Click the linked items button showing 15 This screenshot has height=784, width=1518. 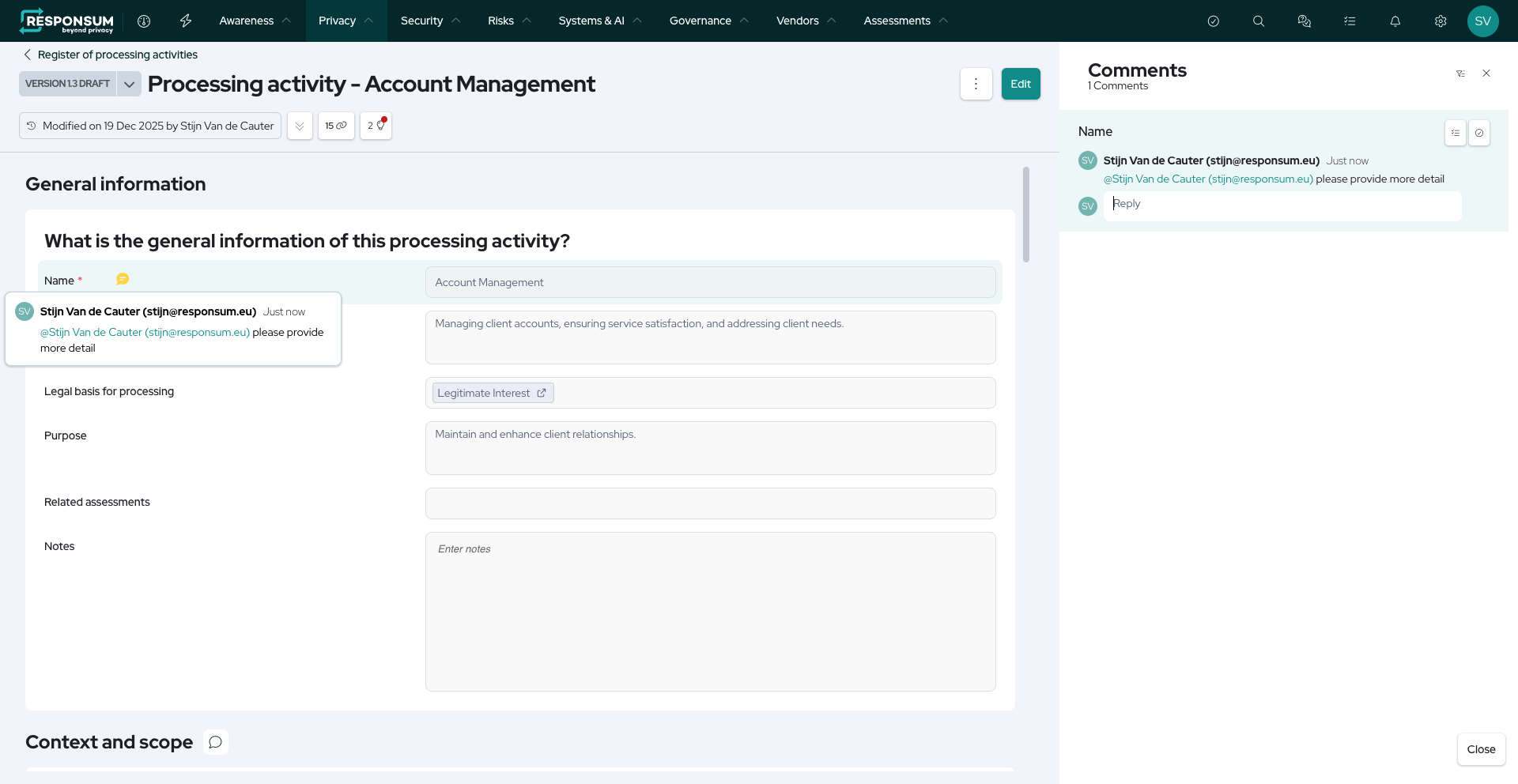[336, 126]
